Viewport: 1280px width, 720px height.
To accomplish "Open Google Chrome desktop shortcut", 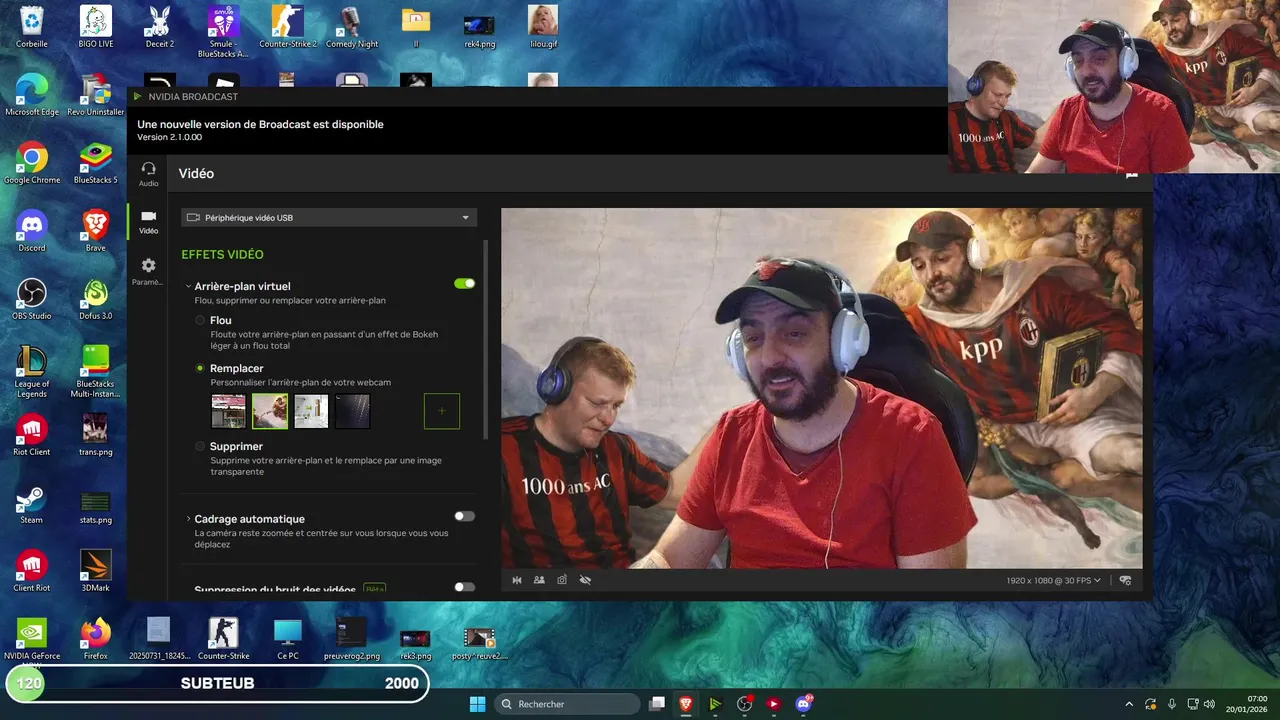I will pos(32,164).
